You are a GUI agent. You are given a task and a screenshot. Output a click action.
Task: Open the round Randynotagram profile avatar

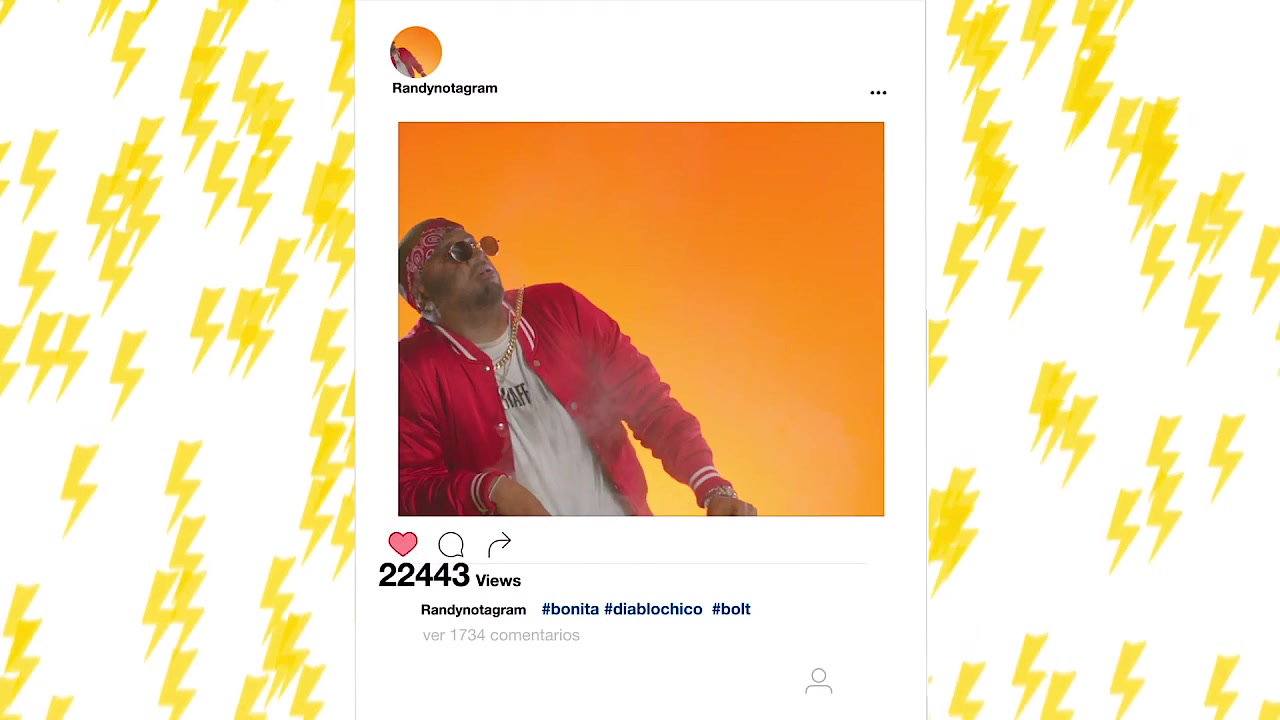416,52
